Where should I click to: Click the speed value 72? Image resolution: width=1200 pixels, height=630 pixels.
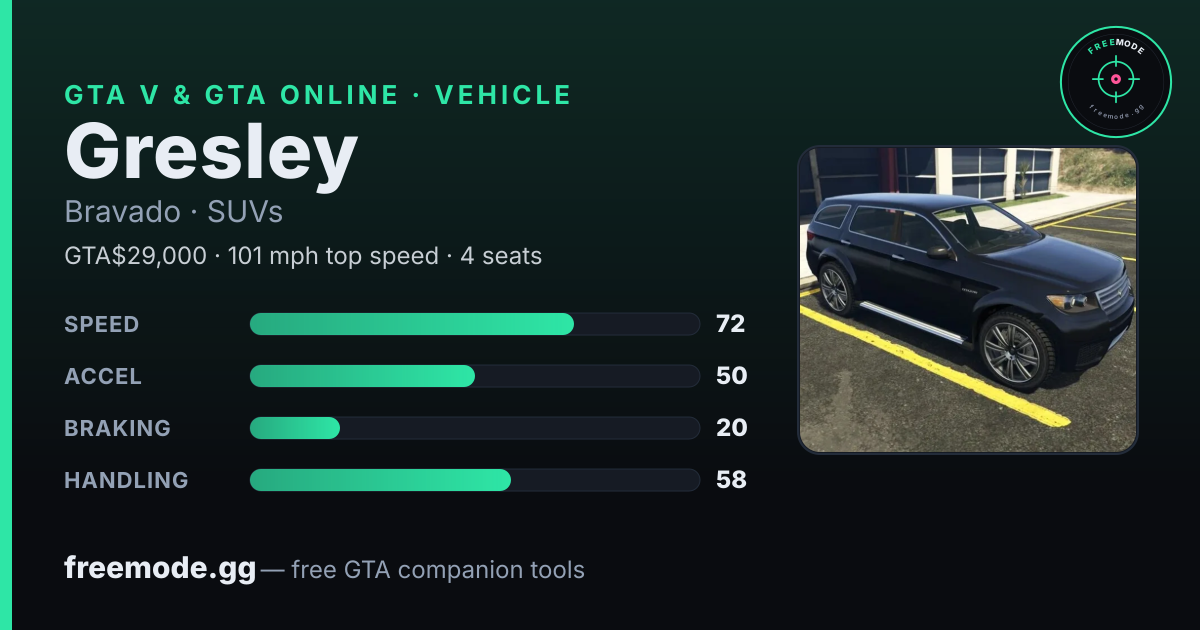(731, 324)
